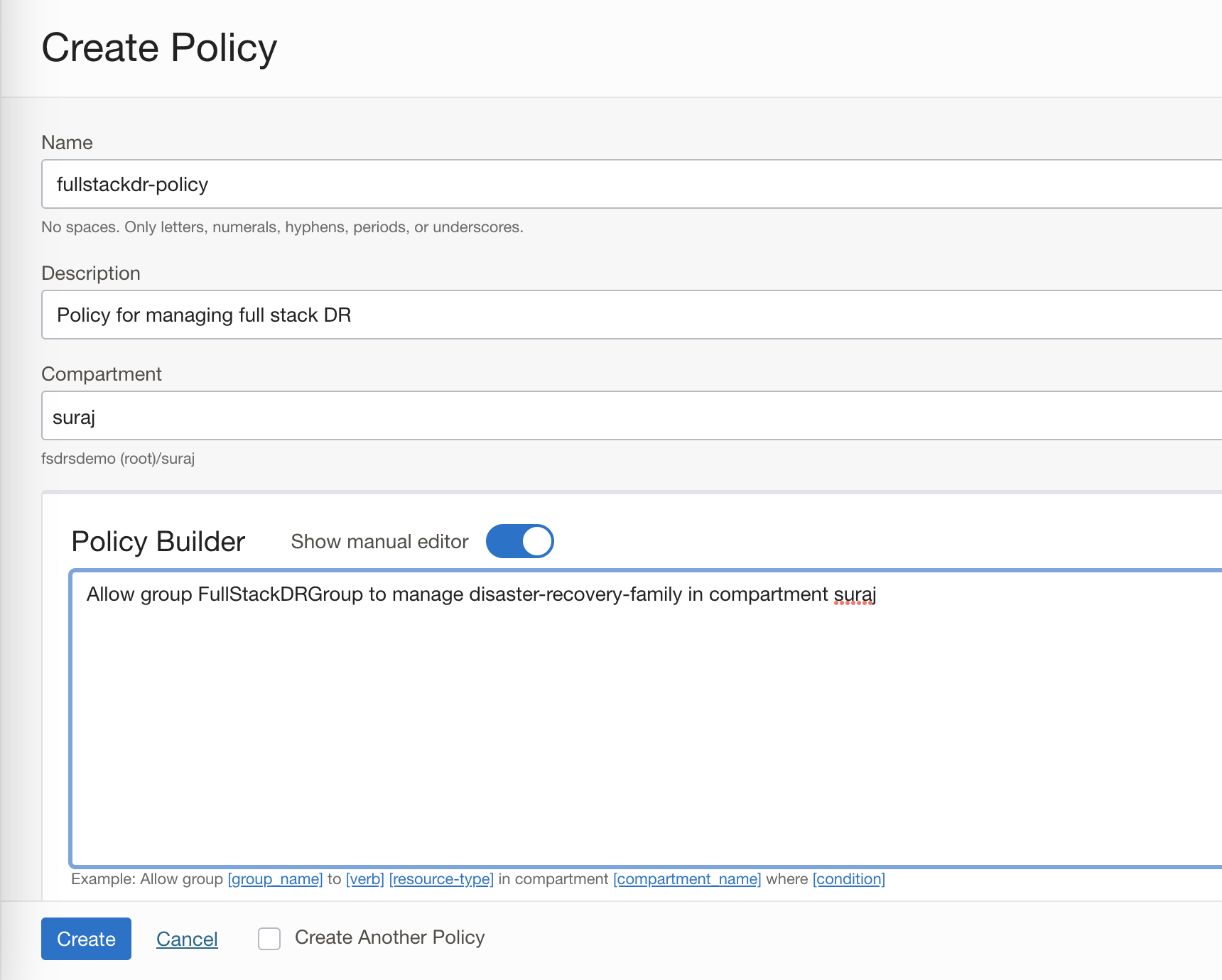This screenshot has width=1222, height=980.
Task: Open the [verb] example link
Action: (365, 878)
